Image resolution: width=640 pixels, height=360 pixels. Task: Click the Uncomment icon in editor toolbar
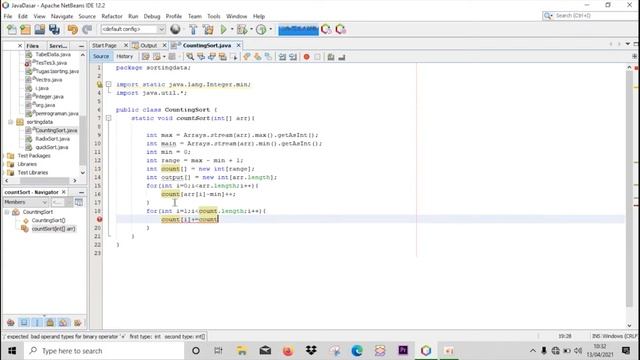click(x=342, y=57)
